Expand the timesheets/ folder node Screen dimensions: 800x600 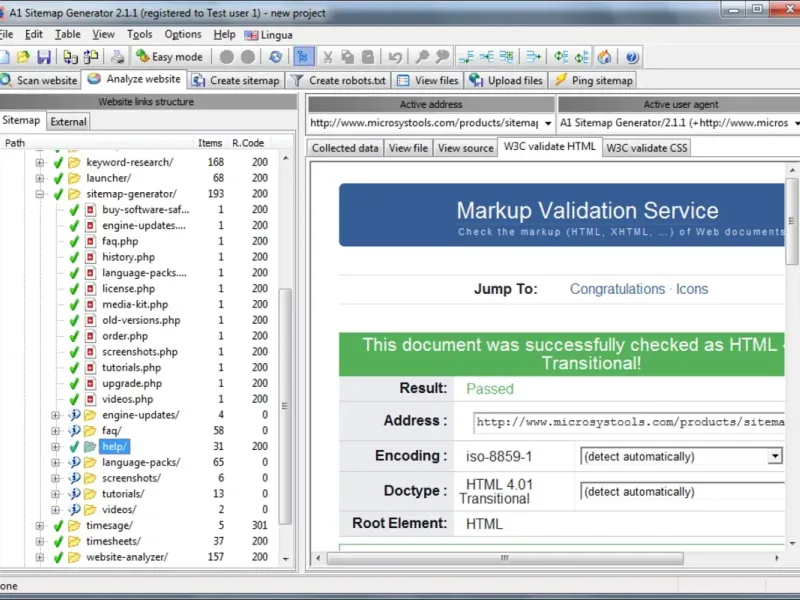coord(40,542)
